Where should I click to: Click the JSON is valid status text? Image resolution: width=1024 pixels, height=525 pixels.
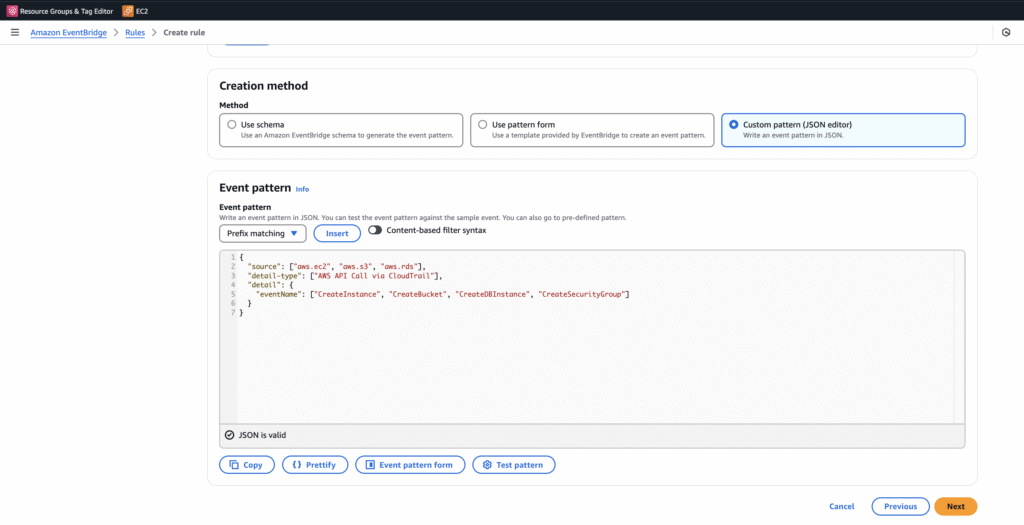[x=263, y=435]
